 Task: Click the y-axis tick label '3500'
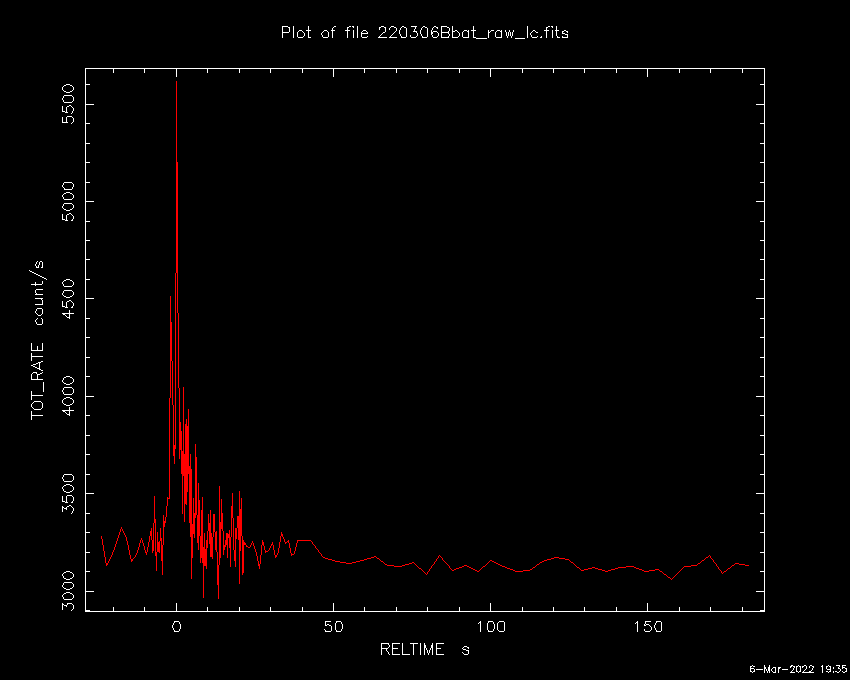(68, 493)
